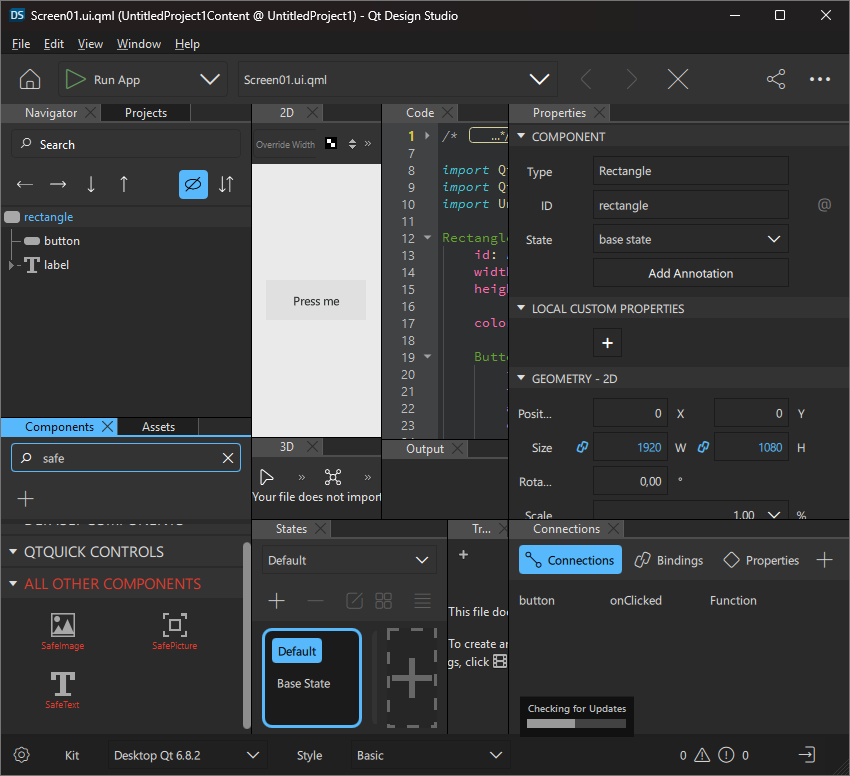Open the File menu
The width and height of the screenshot is (850, 776).
coord(21,44)
